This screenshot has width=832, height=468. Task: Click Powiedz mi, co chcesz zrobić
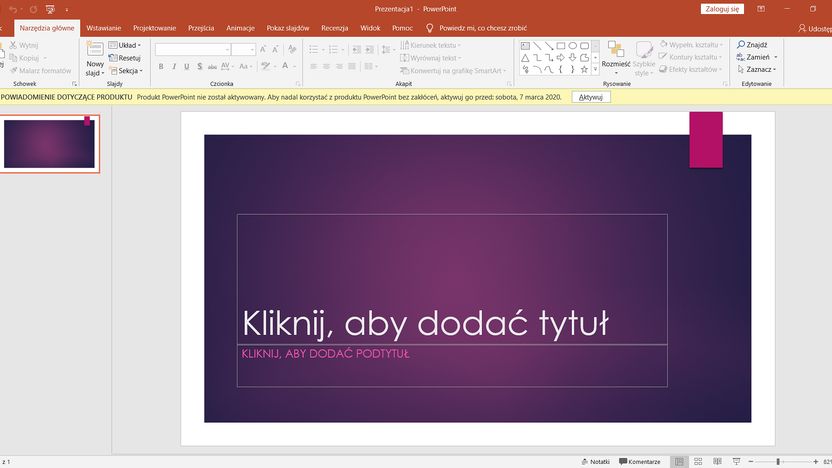pos(476,28)
